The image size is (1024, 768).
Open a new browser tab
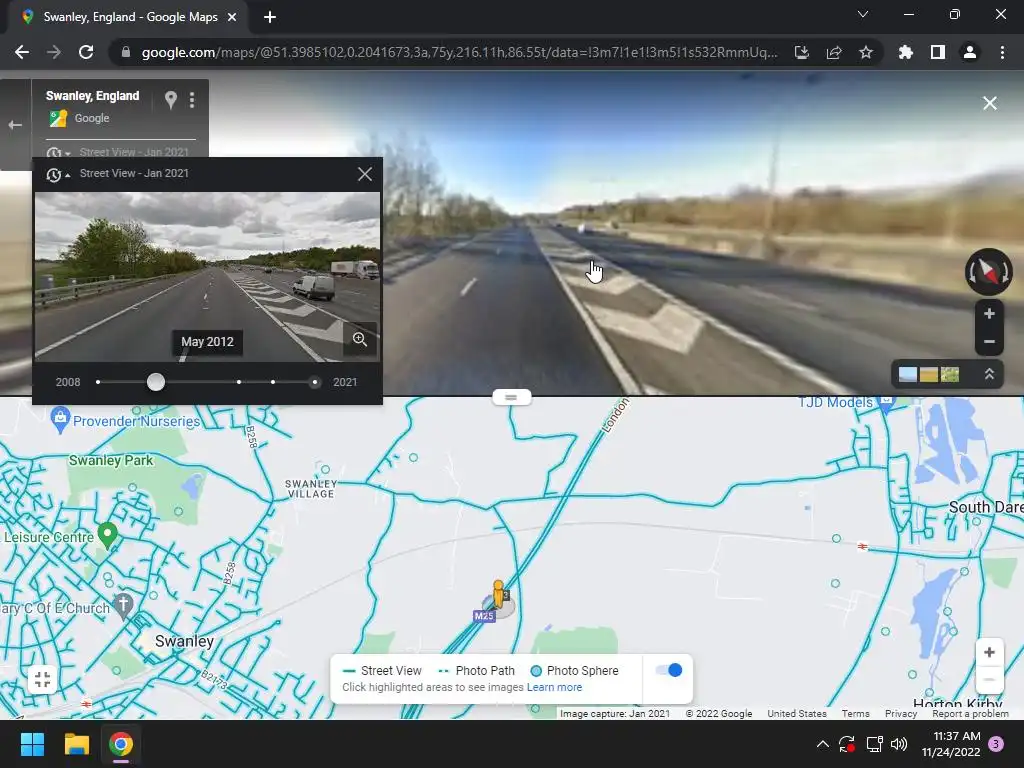click(x=270, y=17)
